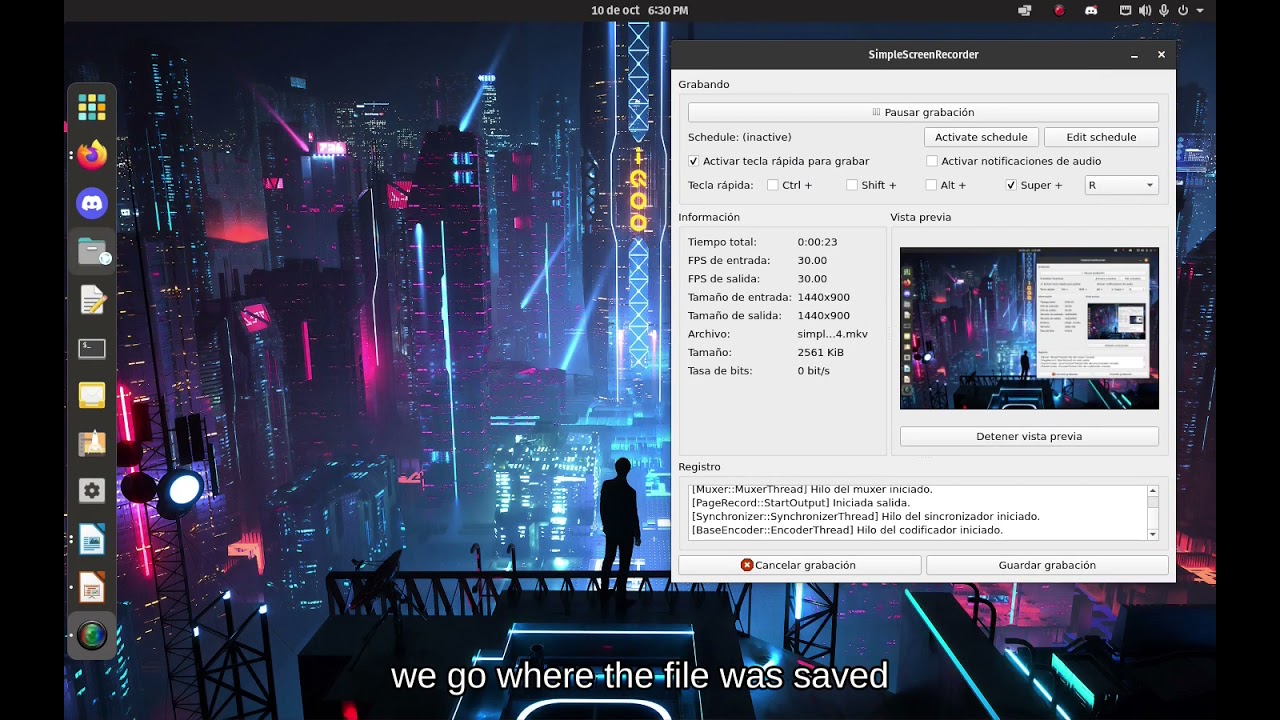Click Activate schedule button
This screenshot has width=1280, height=720.
pyautogui.click(x=981, y=137)
